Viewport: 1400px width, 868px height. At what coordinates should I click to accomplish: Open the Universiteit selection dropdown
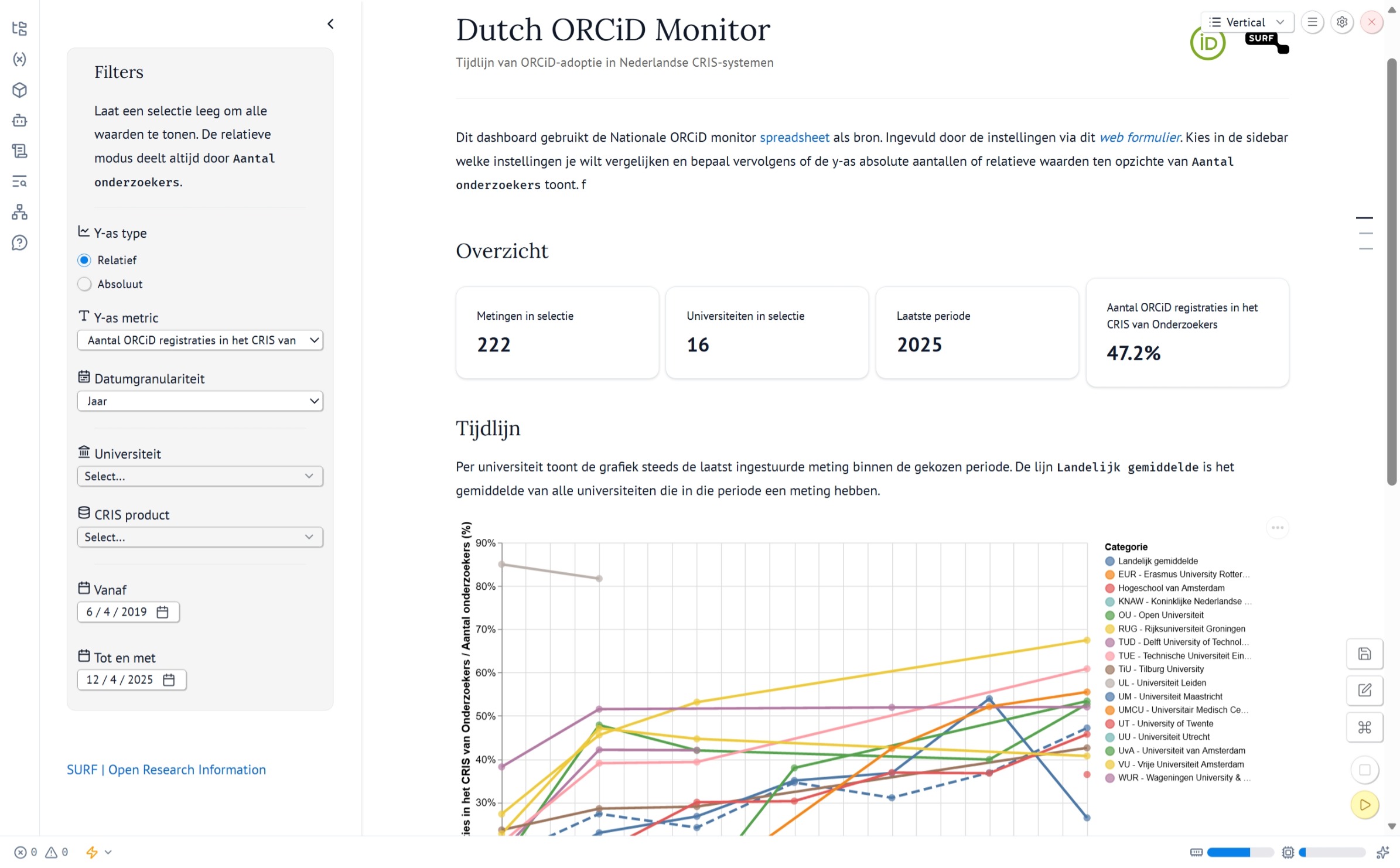click(x=200, y=476)
